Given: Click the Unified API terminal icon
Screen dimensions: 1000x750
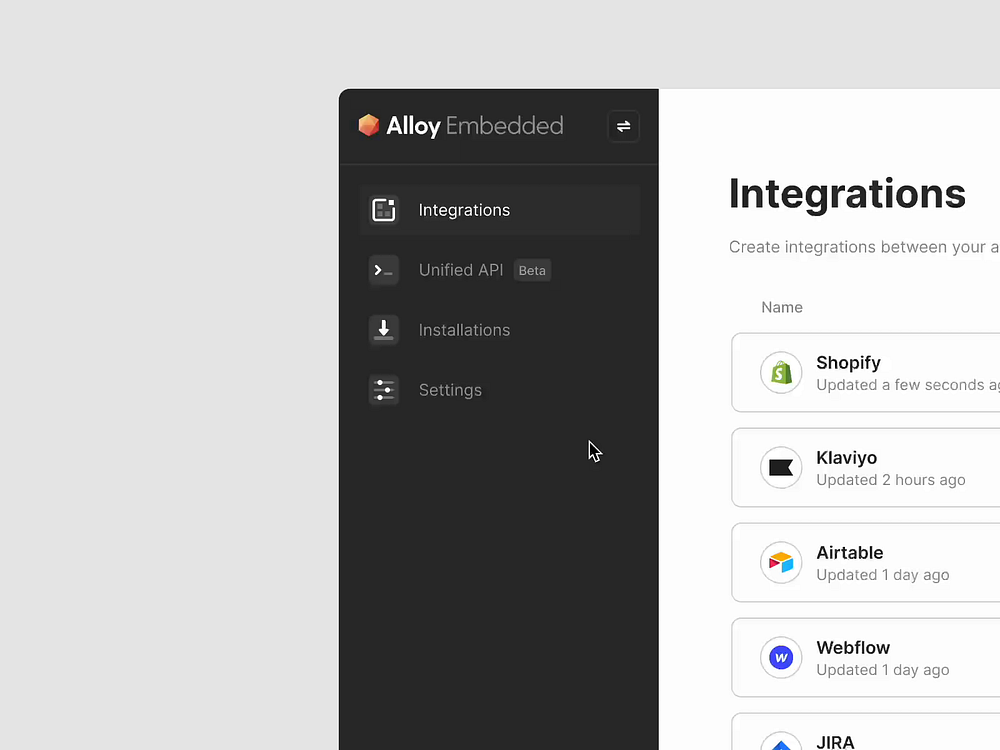Looking at the screenshot, I should pyautogui.click(x=384, y=270).
